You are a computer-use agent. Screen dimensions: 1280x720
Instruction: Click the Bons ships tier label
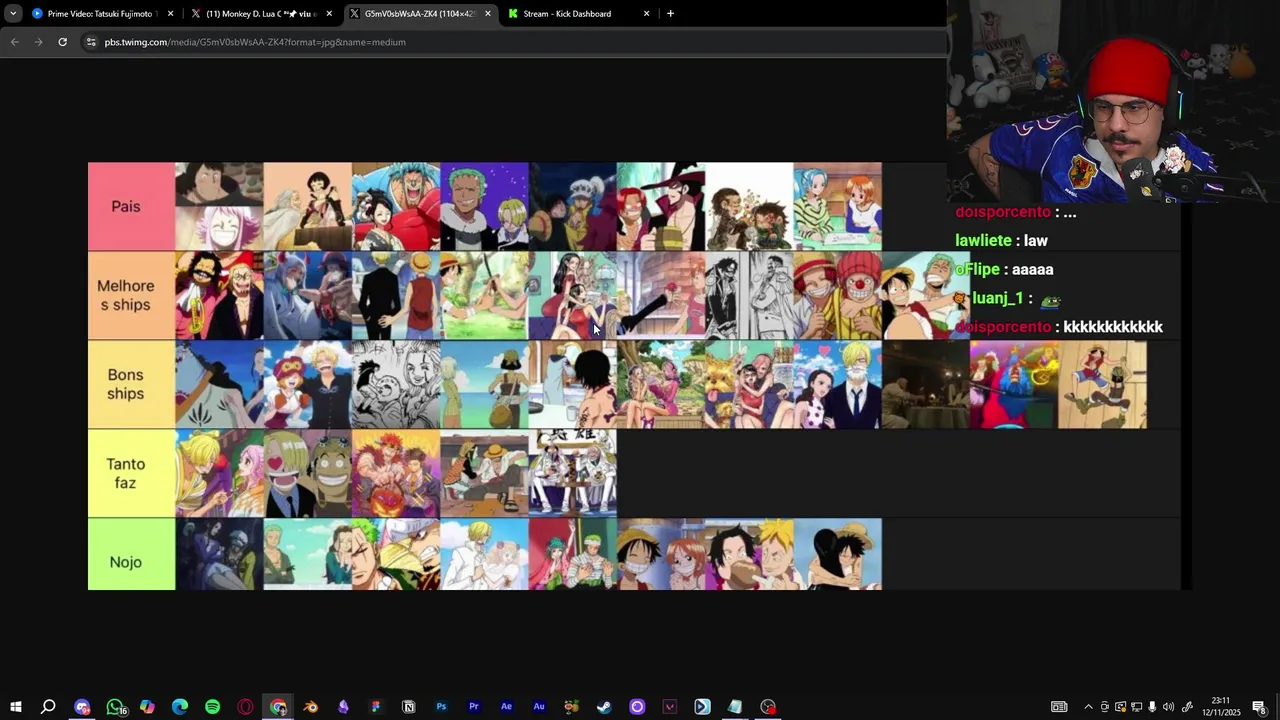point(131,384)
